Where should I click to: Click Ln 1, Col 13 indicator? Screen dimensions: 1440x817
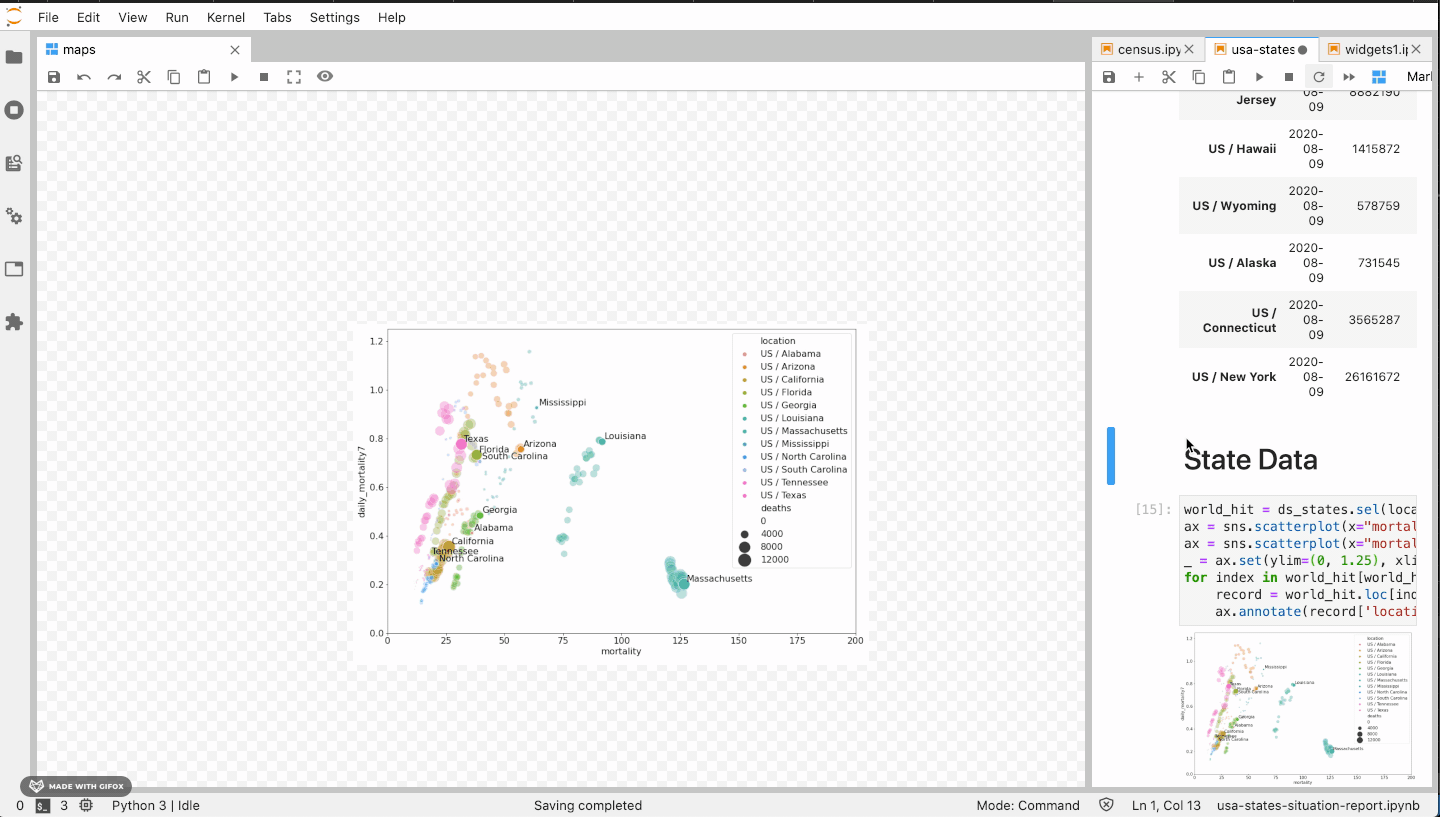click(x=1164, y=805)
